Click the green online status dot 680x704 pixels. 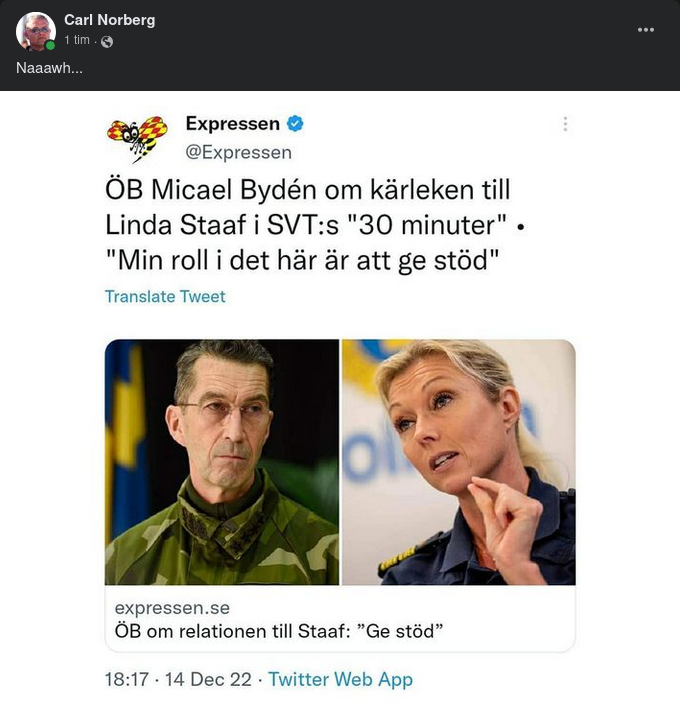[x=50, y=45]
